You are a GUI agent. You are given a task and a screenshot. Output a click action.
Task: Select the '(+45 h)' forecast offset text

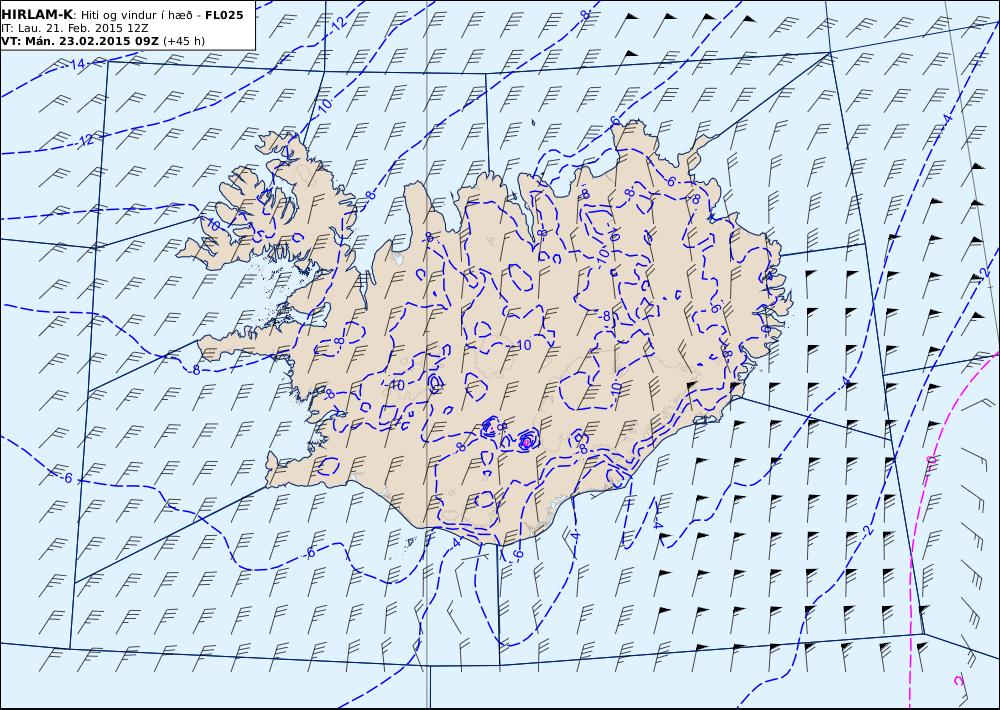pos(184,41)
